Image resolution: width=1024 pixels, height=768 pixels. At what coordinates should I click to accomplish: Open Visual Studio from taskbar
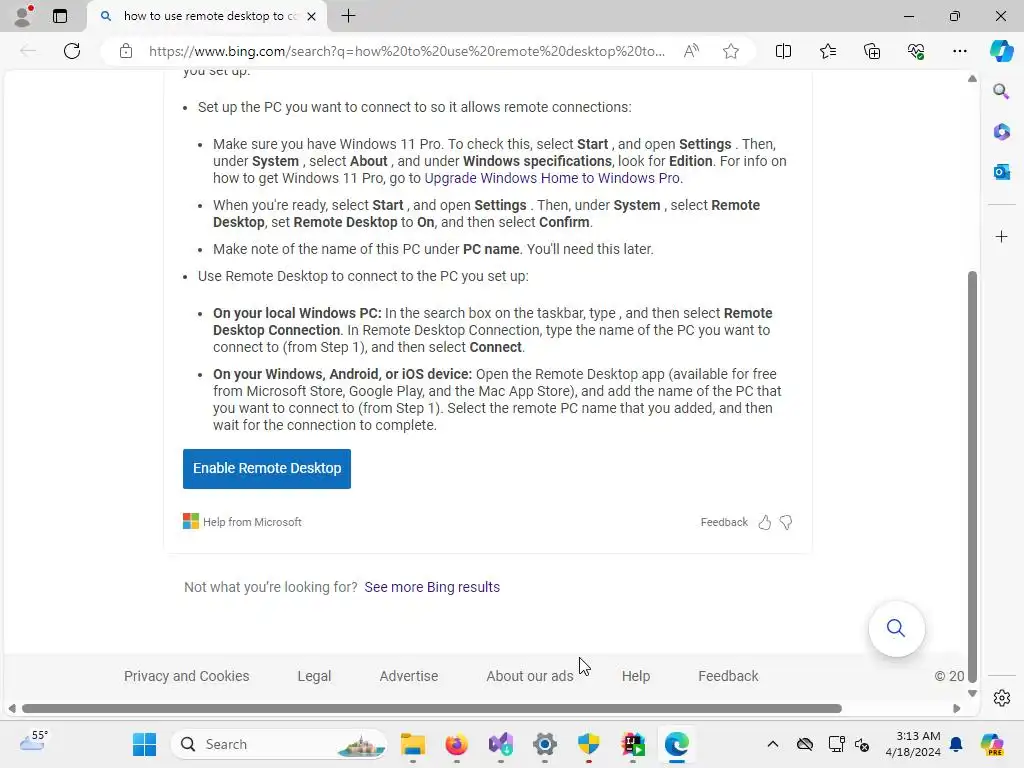(x=501, y=744)
